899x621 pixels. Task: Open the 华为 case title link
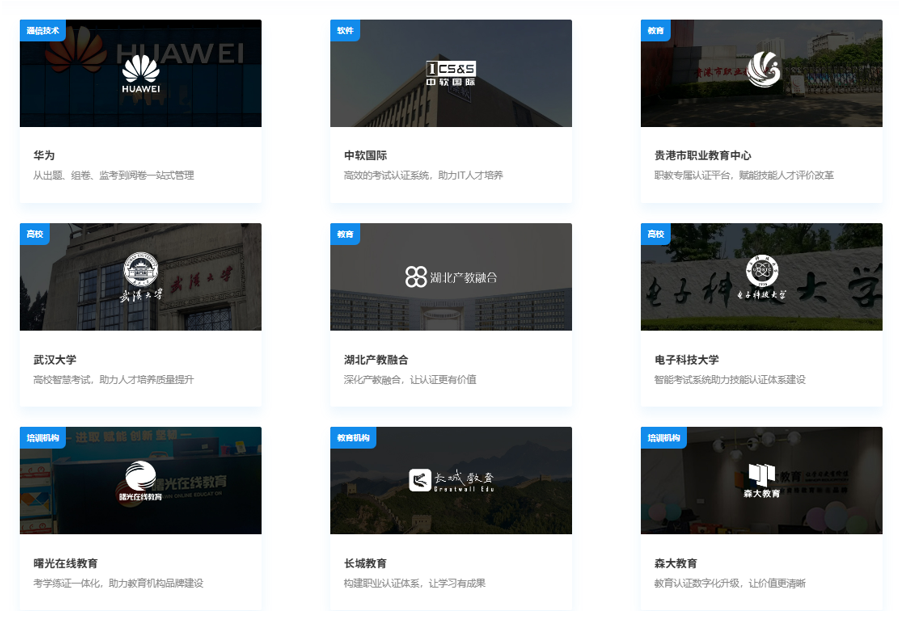pyautogui.click(x=44, y=156)
